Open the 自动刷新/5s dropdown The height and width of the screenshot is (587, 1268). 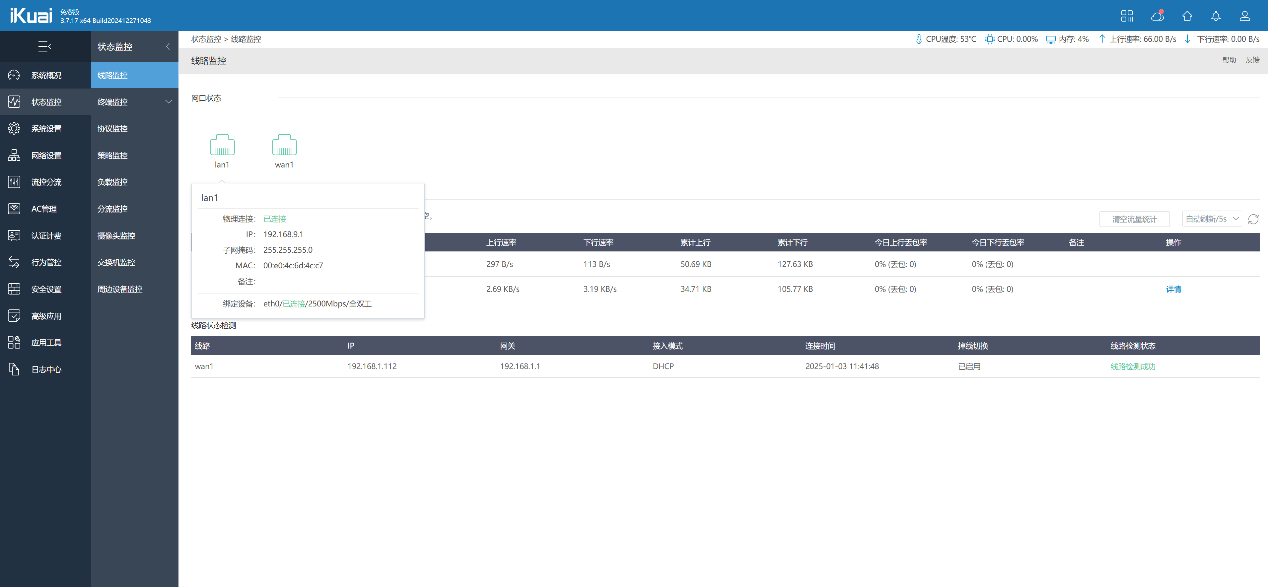[1211, 219]
